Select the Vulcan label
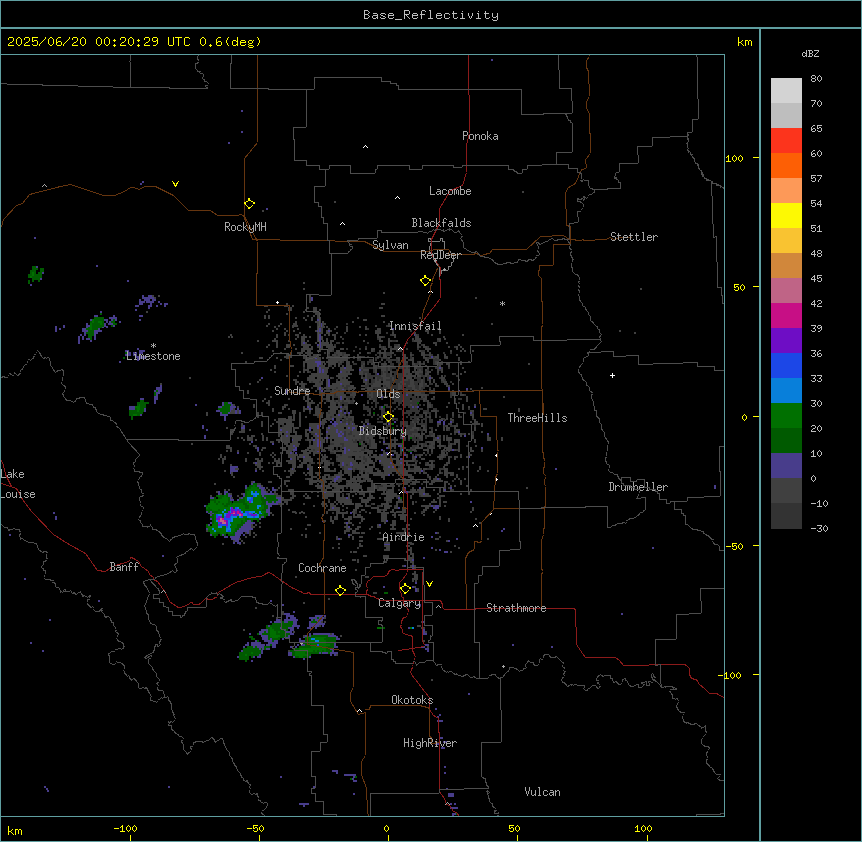The width and height of the screenshot is (862, 842). 543,792
